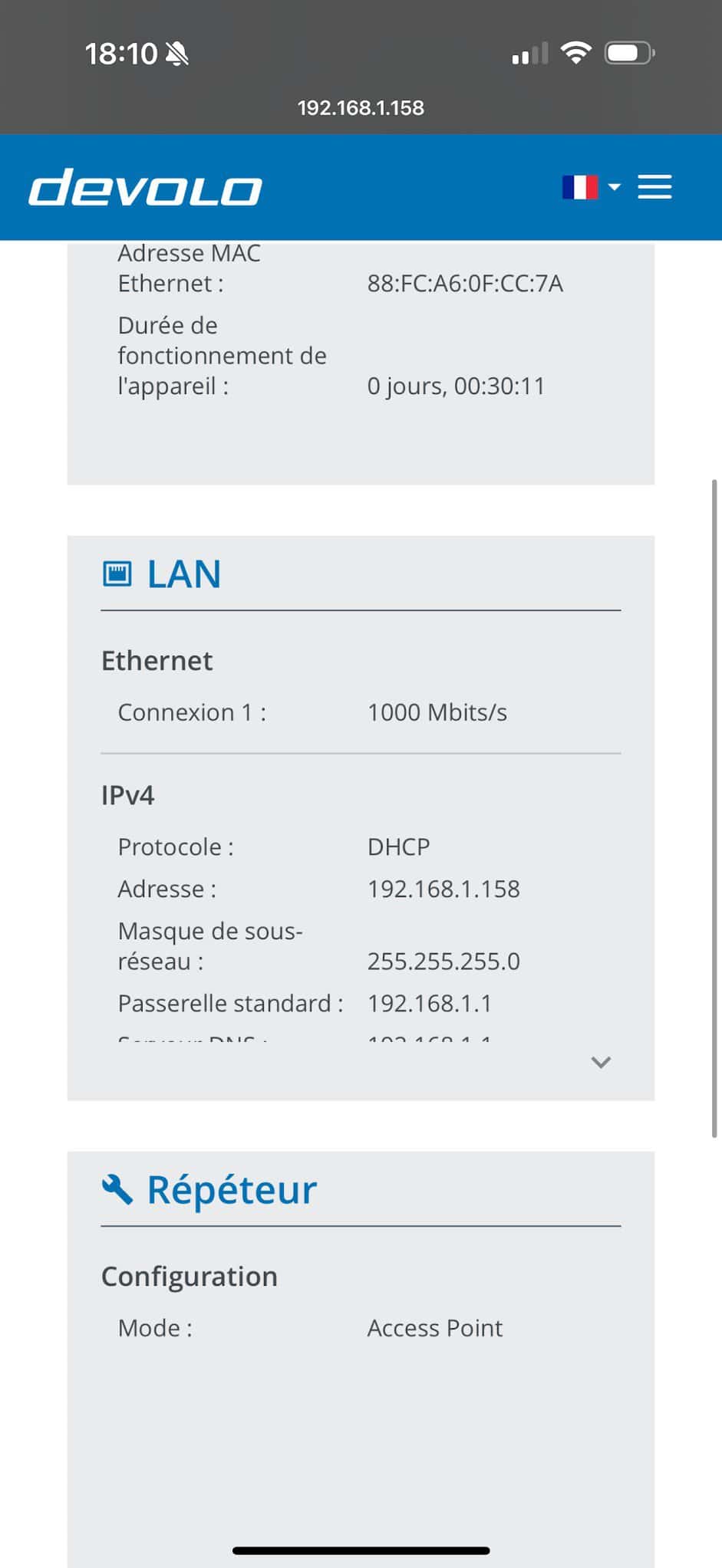Open the hamburger navigation menu
This screenshot has width=722, height=1568.
(x=654, y=187)
